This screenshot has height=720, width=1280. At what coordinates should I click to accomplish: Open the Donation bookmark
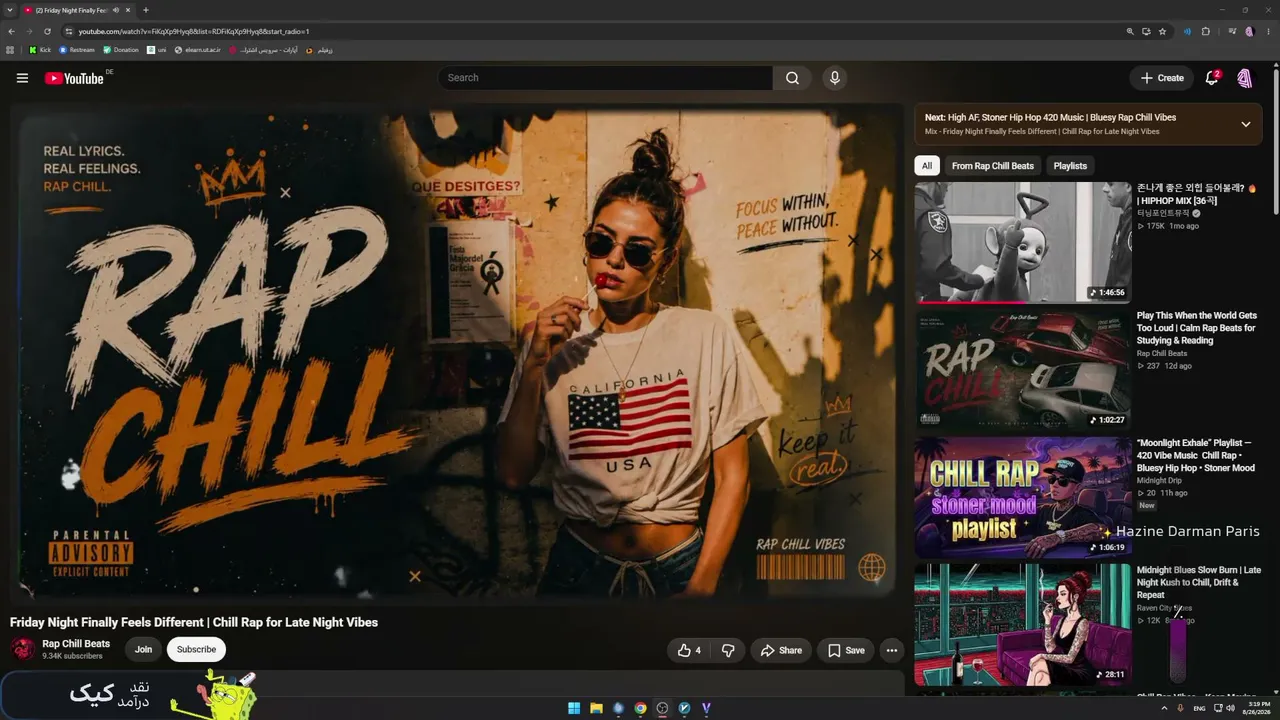(121, 50)
